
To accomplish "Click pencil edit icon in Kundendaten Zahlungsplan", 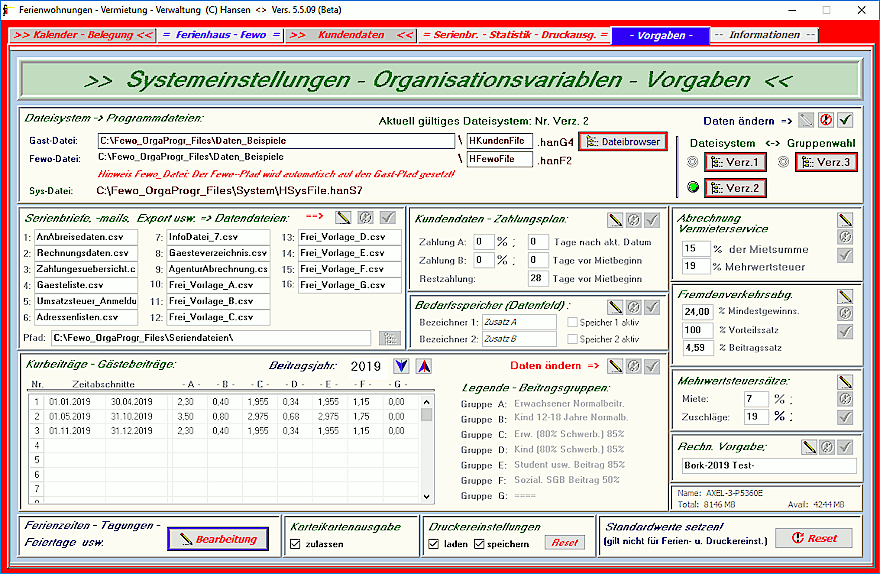I will (616, 219).
